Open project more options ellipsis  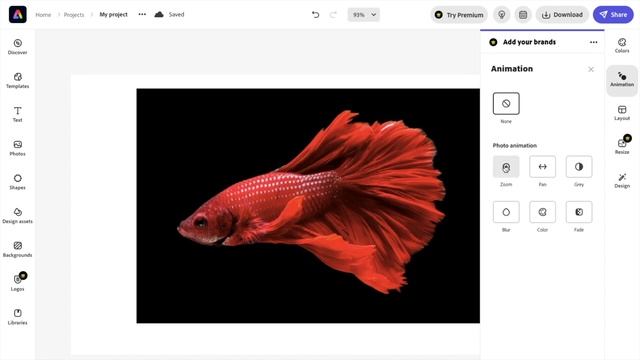(142, 14)
